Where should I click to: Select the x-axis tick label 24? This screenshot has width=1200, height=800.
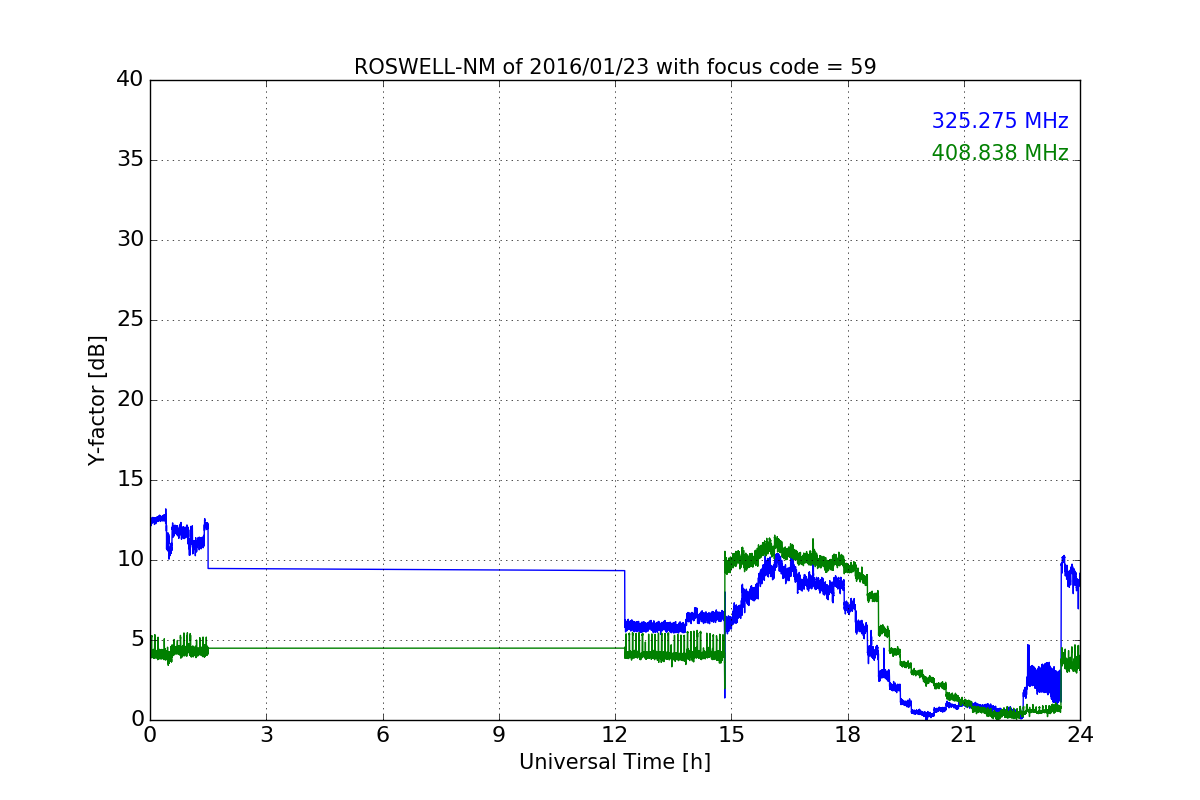(x=1080, y=735)
